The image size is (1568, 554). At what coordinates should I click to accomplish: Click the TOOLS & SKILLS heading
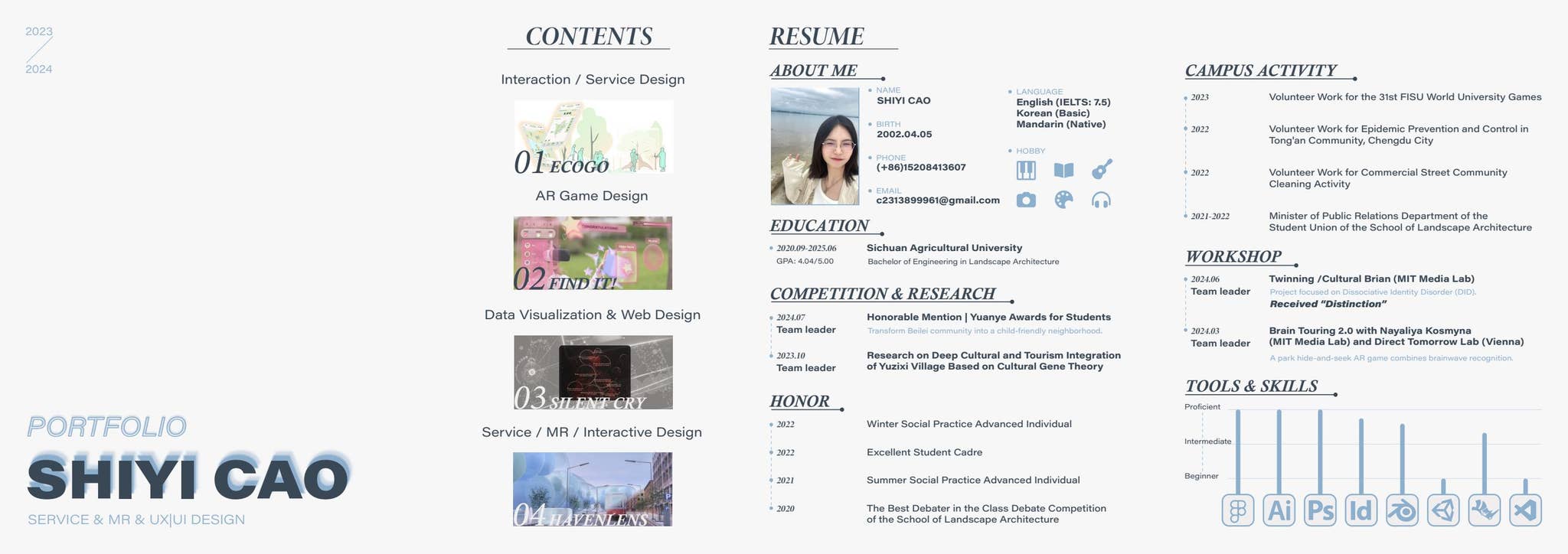(1252, 386)
